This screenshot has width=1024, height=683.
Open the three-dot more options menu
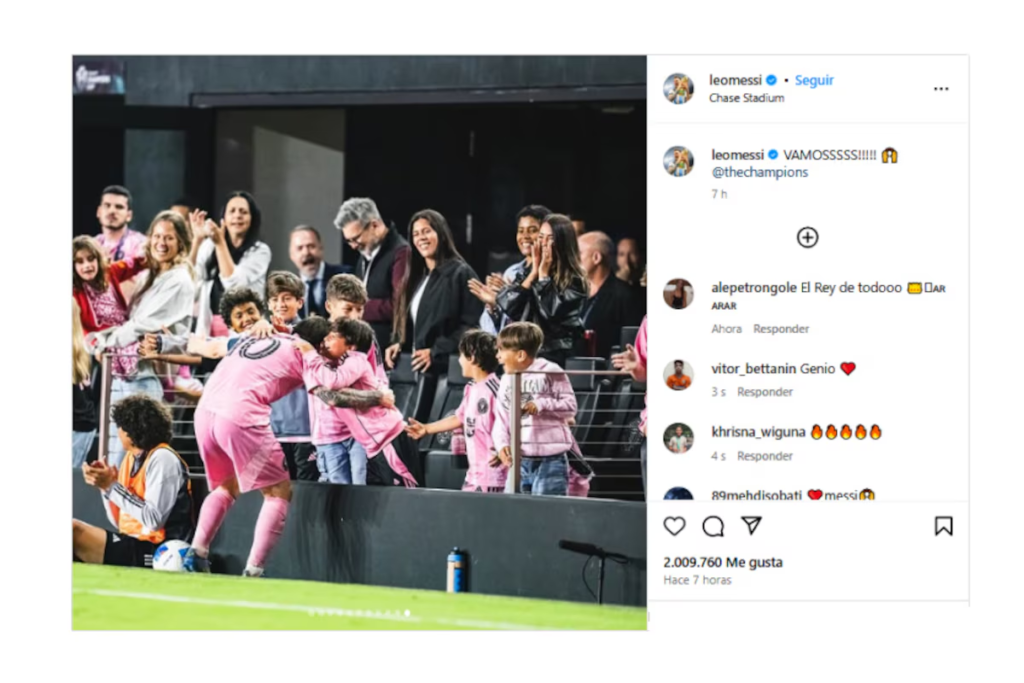pyautogui.click(x=941, y=89)
